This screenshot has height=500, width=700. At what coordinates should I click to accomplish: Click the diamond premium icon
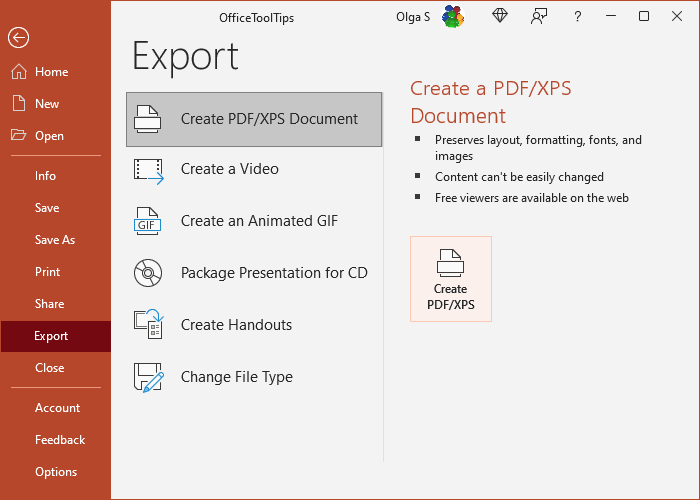pyautogui.click(x=500, y=16)
